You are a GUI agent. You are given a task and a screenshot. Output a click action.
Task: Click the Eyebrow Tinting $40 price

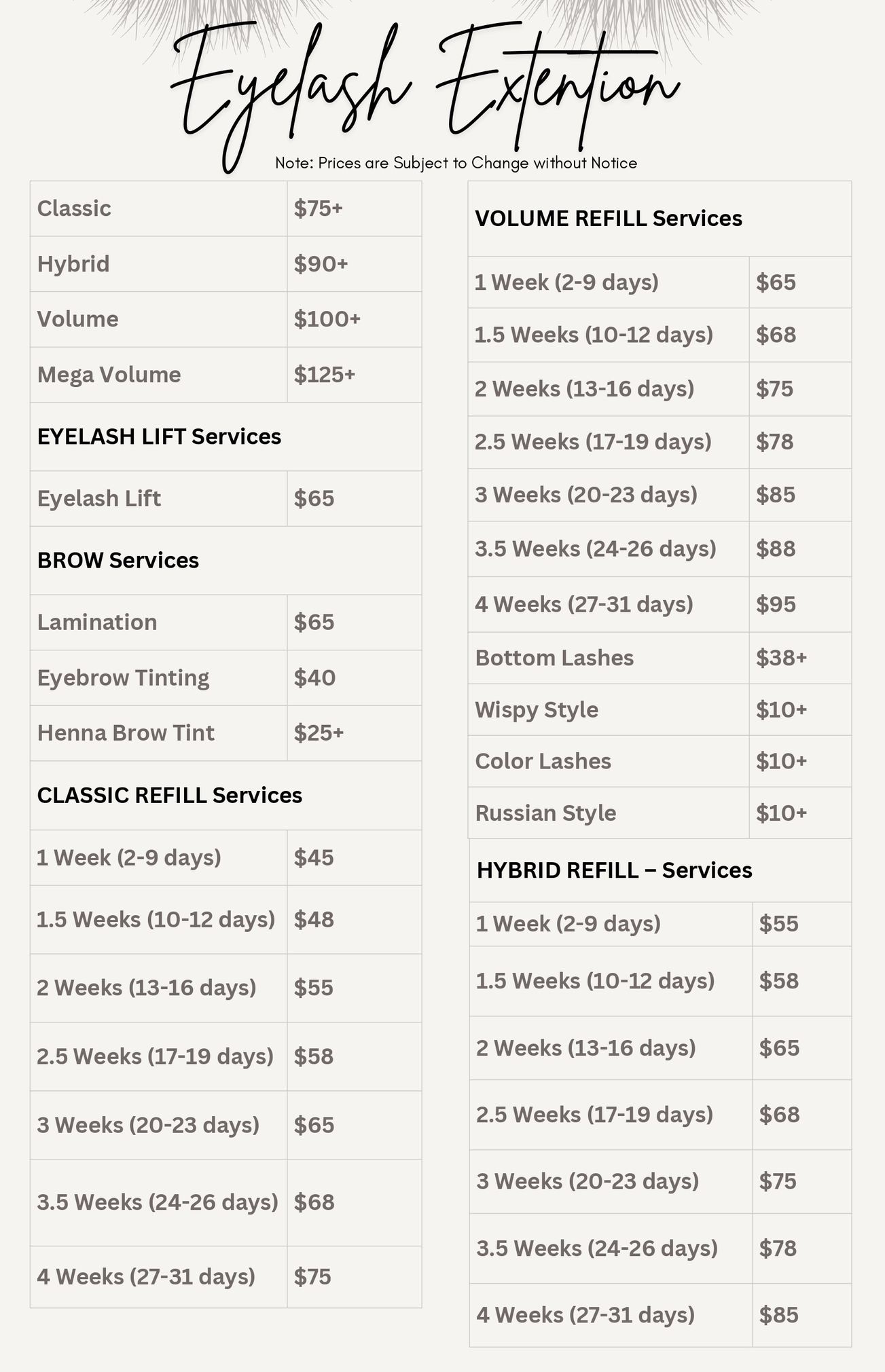314,678
